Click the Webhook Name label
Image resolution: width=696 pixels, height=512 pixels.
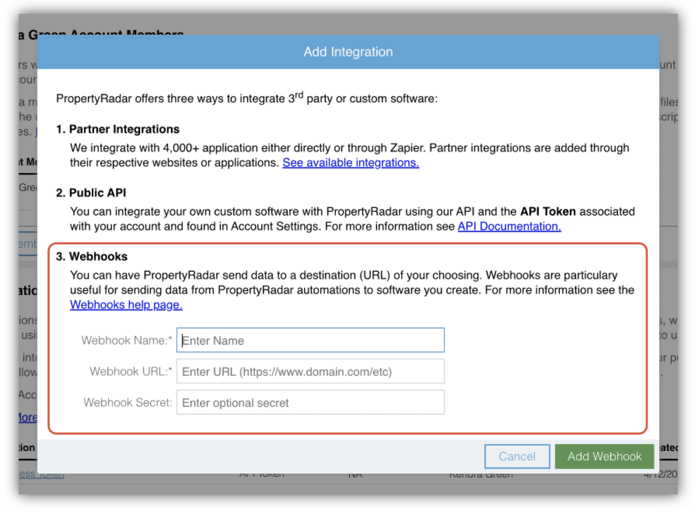127,341
